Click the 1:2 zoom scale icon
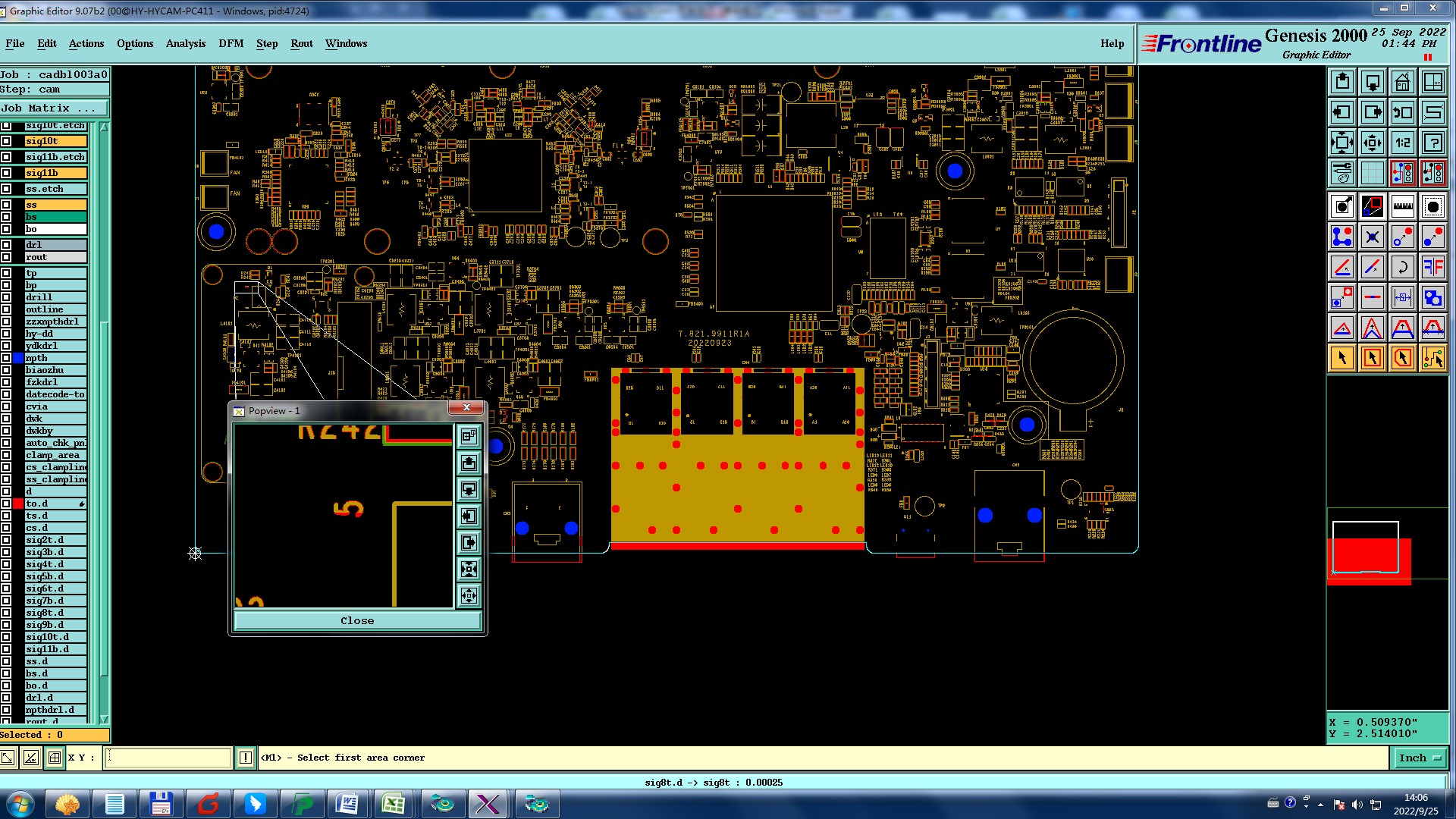The height and width of the screenshot is (819, 1456). [1402, 143]
